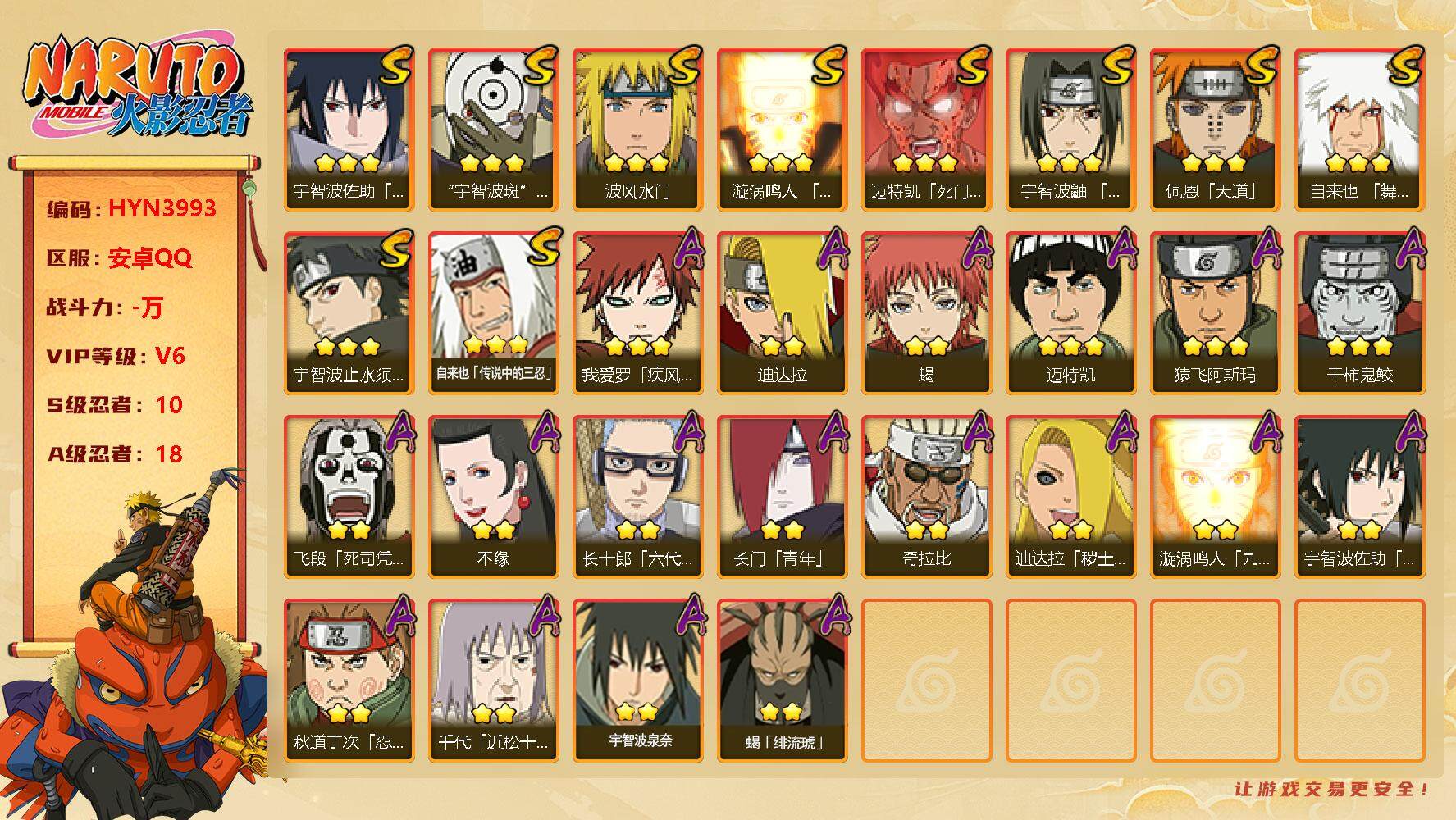1456x820 pixels.
Task: Open the 猿飞阿斯玛 card
Action: pyautogui.click(x=1215, y=313)
